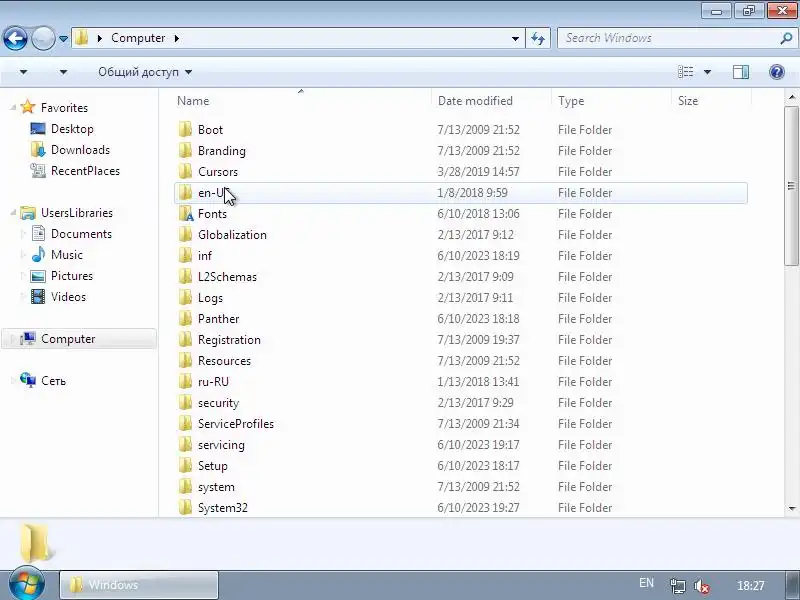The image size is (800, 600).
Task: Click the muted volume tray icon
Action: [x=702, y=586]
